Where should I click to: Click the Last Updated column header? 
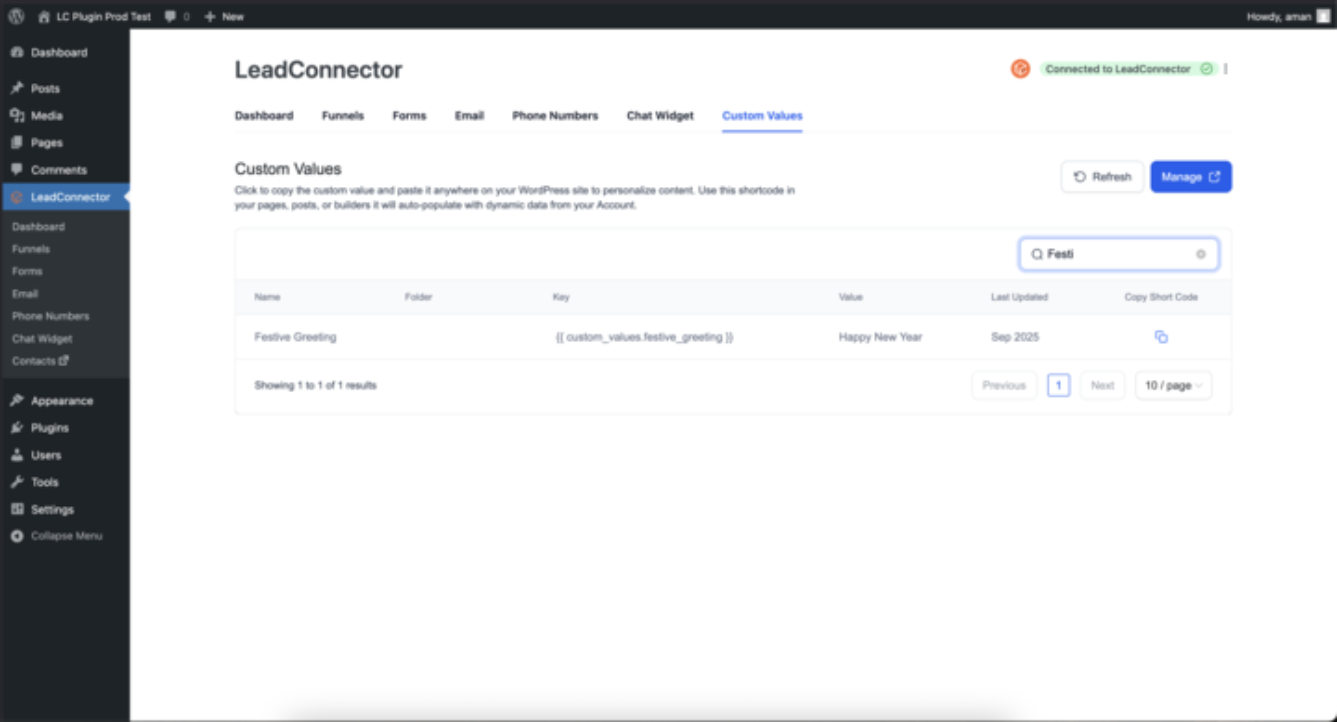[x=1019, y=297]
